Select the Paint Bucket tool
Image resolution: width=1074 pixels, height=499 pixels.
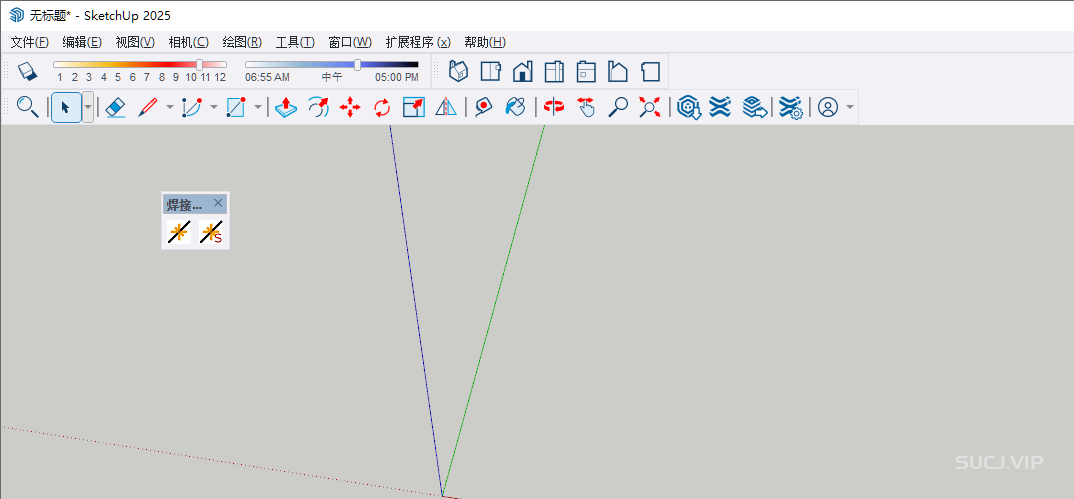point(515,107)
